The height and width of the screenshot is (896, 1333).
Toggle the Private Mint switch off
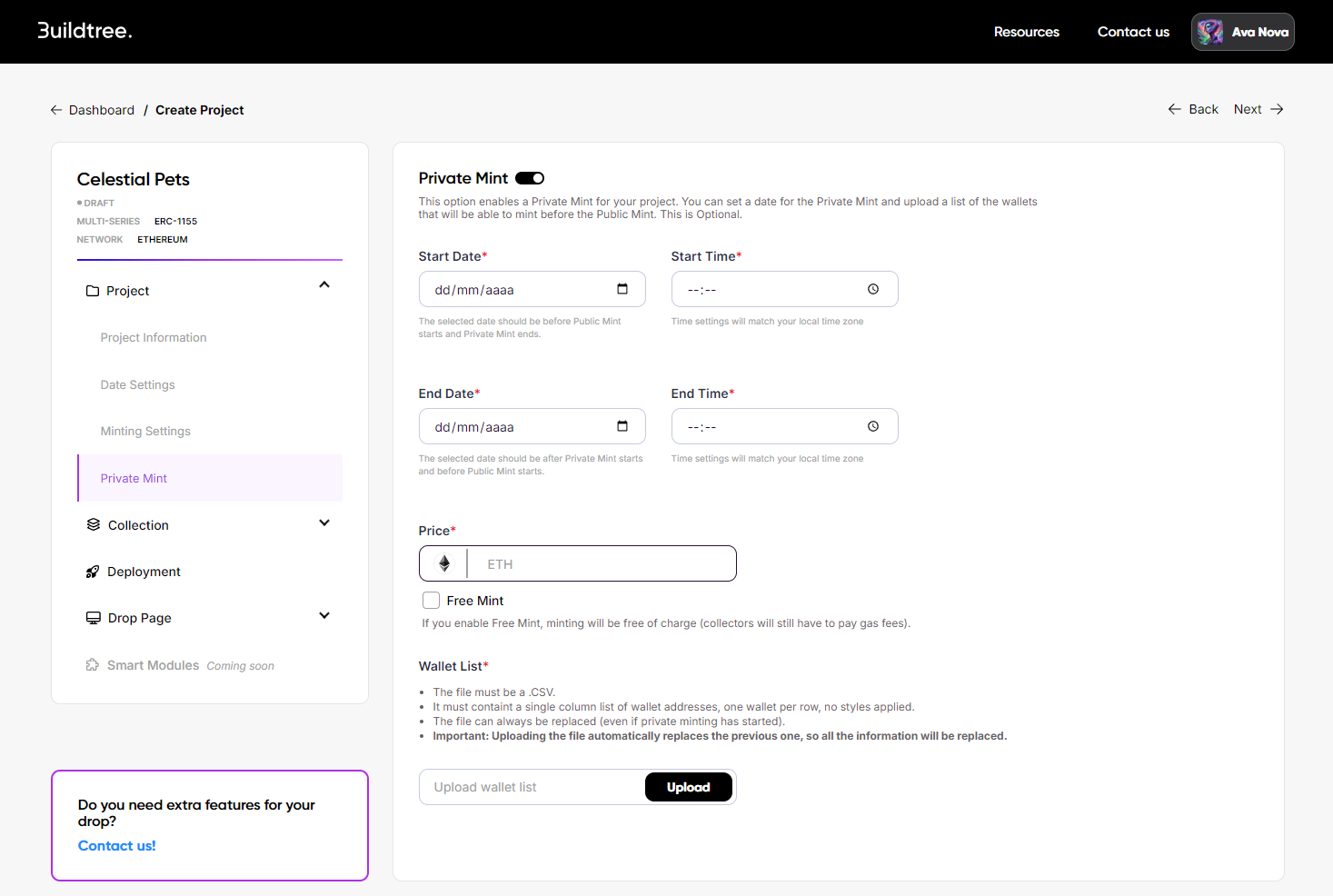pos(530,178)
